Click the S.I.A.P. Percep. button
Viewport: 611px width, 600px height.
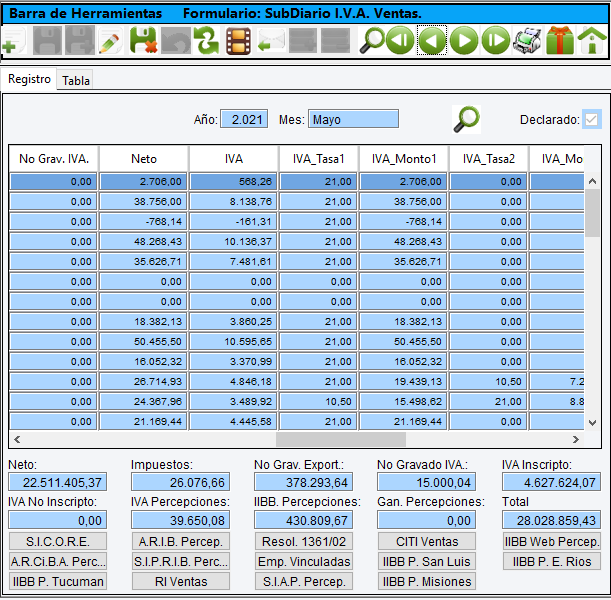coord(304,581)
